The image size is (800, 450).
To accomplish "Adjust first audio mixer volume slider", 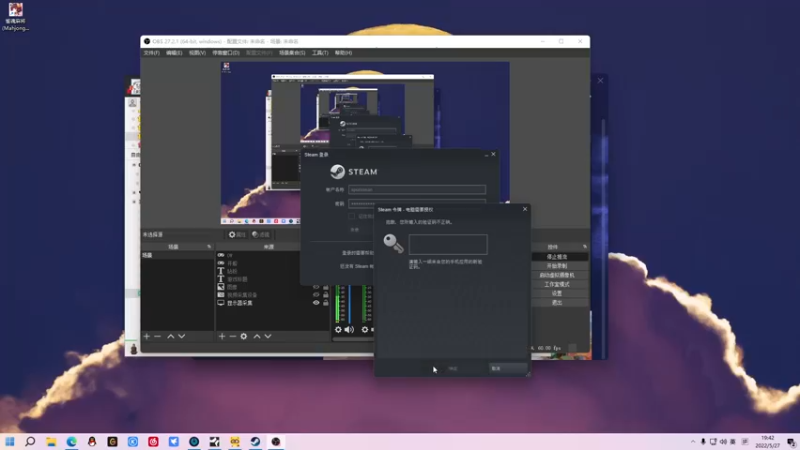I will click(x=349, y=304).
